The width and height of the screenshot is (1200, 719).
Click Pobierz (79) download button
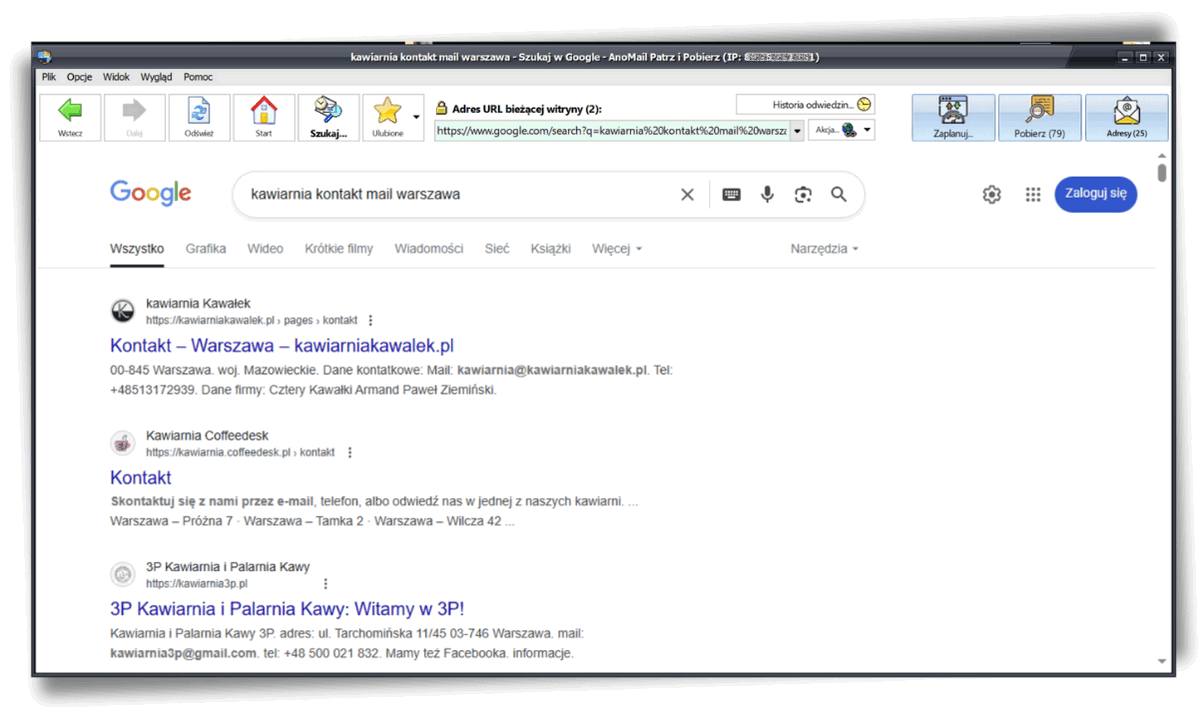click(1040, 117)
